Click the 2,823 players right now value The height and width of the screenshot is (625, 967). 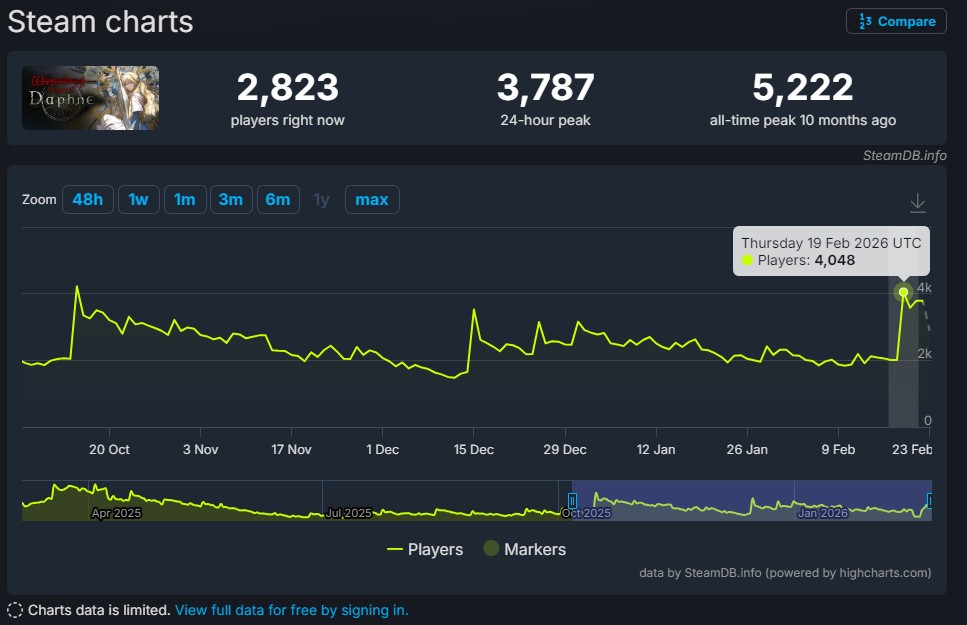pos(287,87)
